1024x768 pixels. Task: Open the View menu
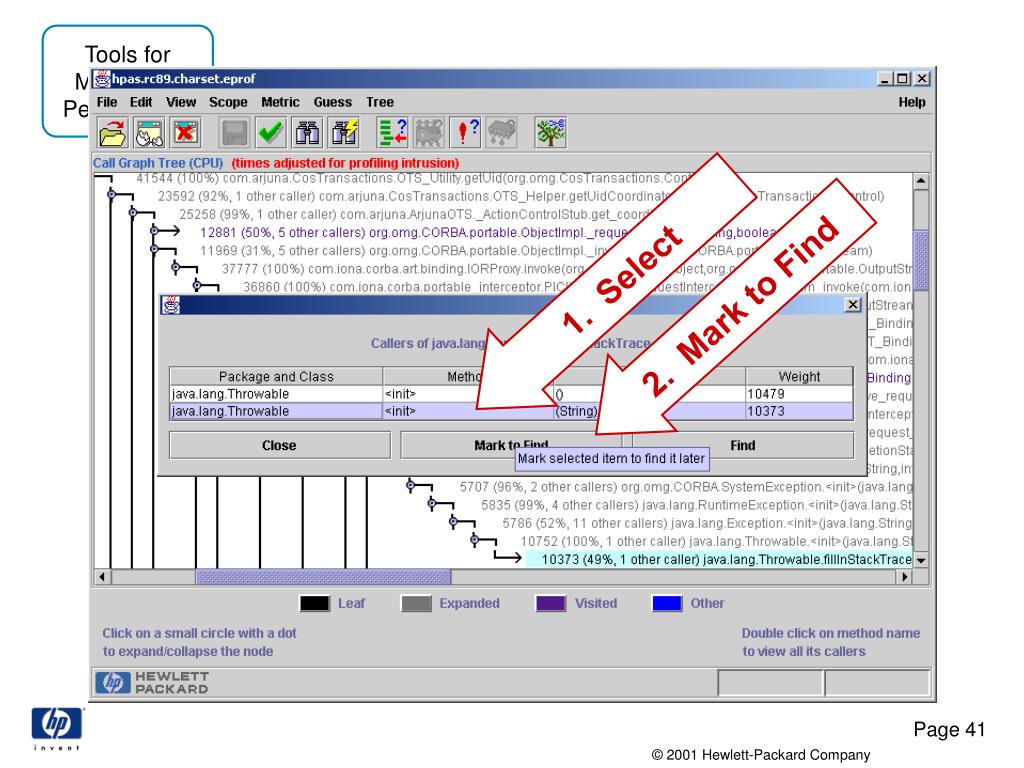coord(181,103)
